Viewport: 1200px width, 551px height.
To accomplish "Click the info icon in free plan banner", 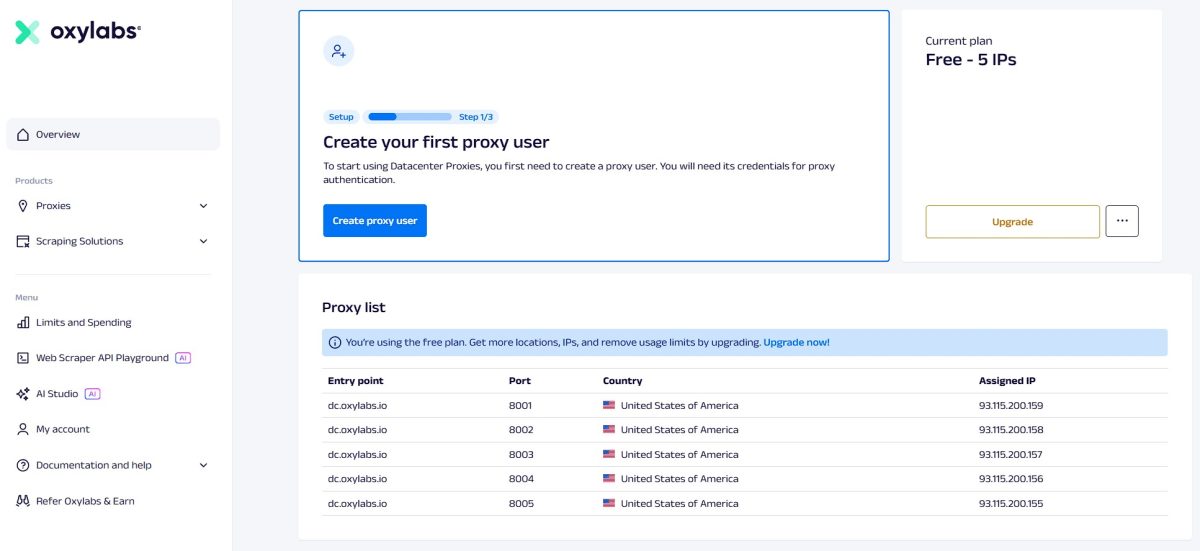I will pyautogui.click(x=334, y=342).
